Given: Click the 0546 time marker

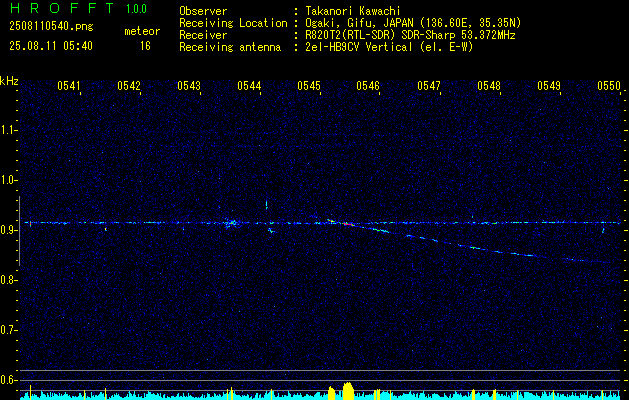Looking at the screenshot, I should tap(368, 86).
